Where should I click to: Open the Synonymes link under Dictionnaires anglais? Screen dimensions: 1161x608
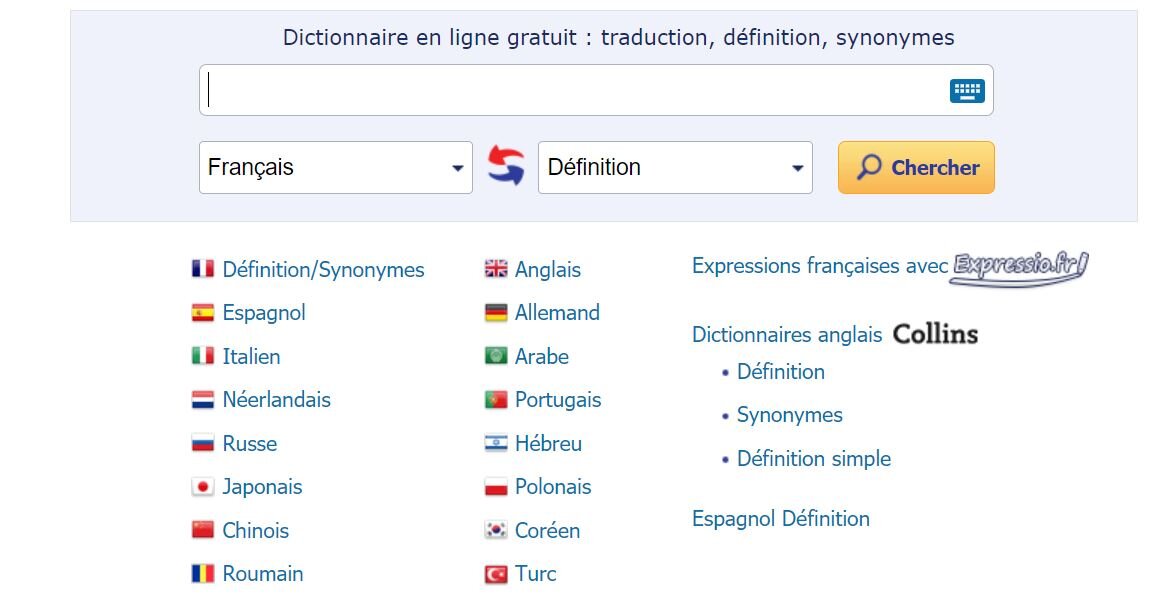tap(790, 414)
